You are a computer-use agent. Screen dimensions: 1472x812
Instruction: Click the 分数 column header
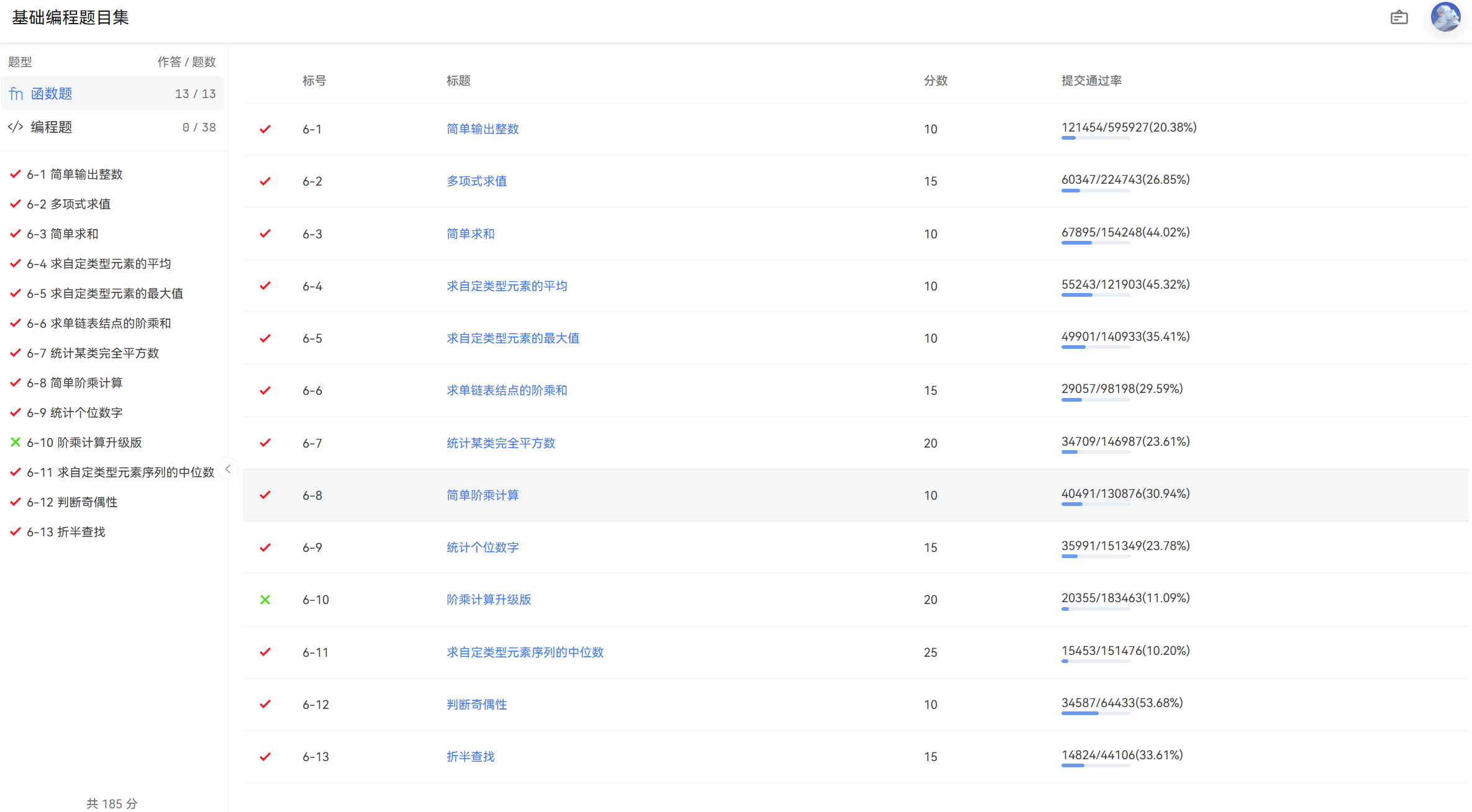tap(935, 81)
